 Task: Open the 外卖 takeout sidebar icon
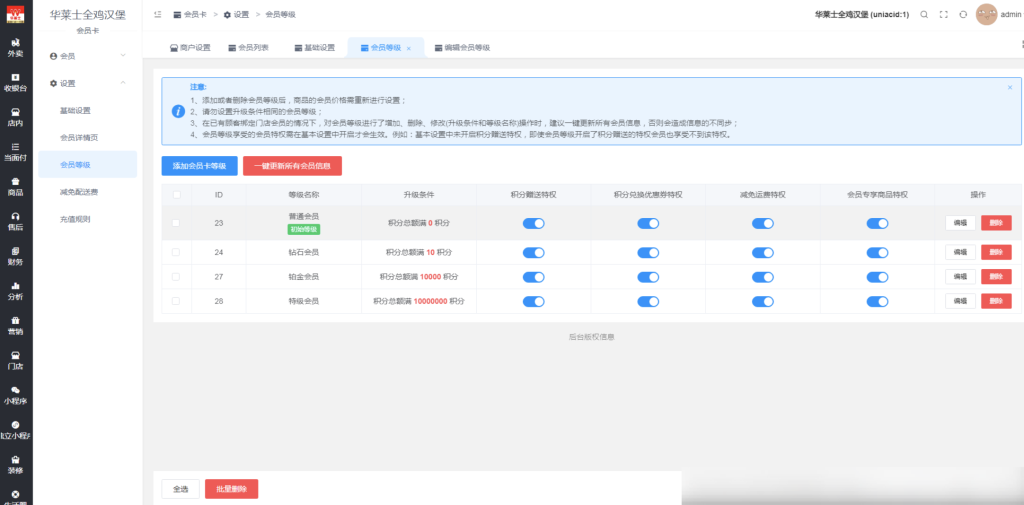[16, 48]
